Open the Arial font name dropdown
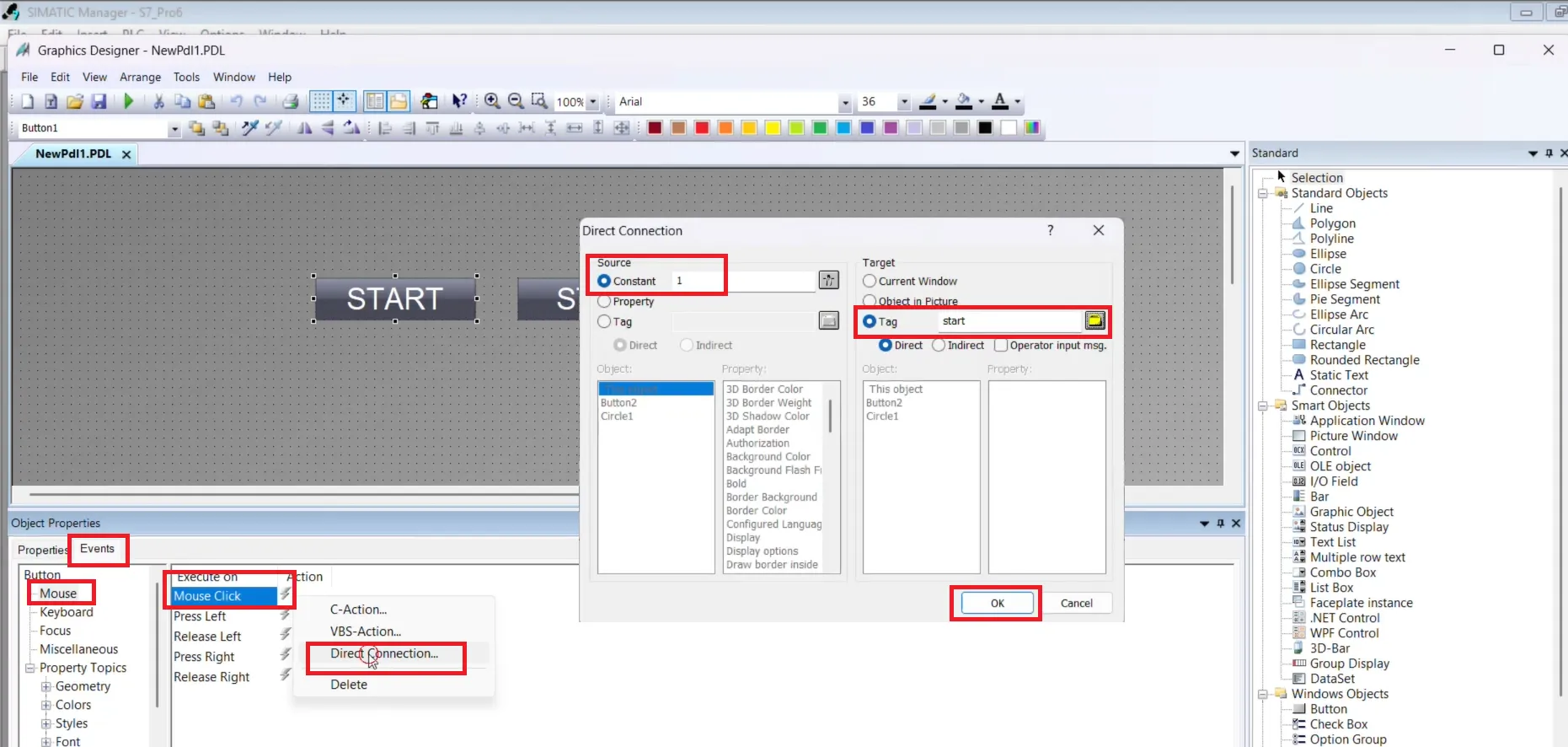This screenshot has width=1568, height=747. 845,102
